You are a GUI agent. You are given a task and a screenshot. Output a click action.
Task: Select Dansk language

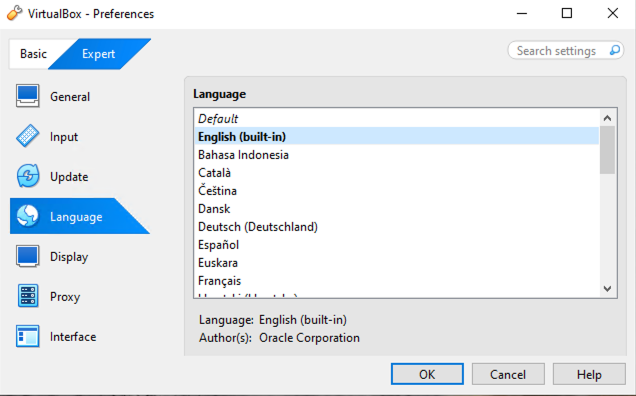(396, 209)
